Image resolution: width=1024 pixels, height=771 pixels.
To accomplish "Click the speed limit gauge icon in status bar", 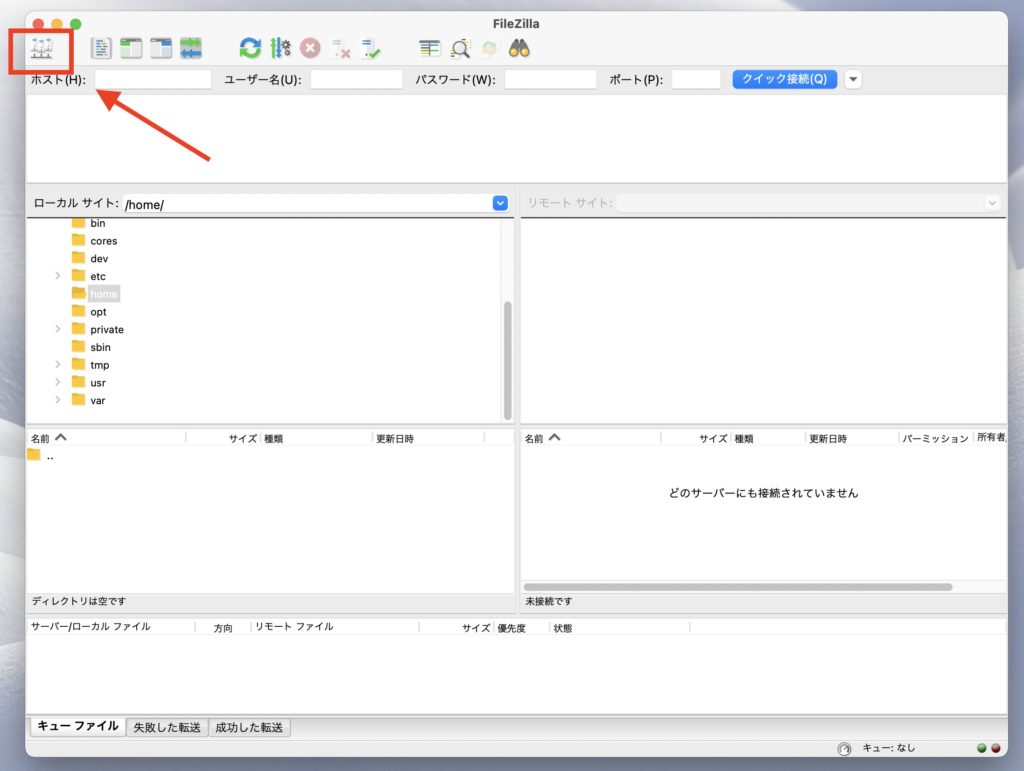I will point(844,749).
